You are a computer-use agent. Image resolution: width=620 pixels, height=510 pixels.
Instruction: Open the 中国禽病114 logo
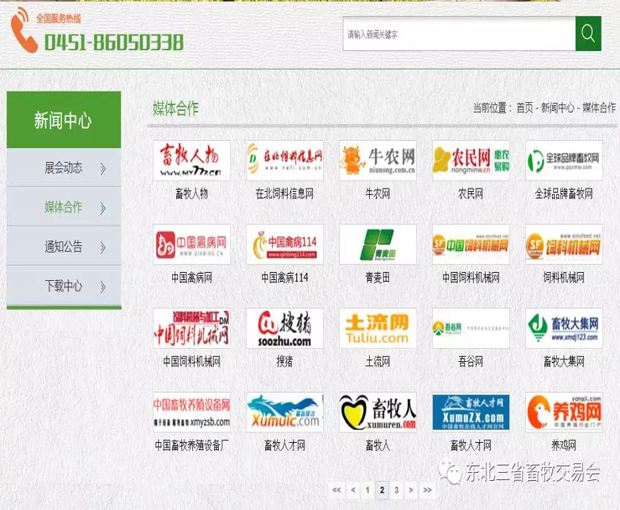point(285,244)
